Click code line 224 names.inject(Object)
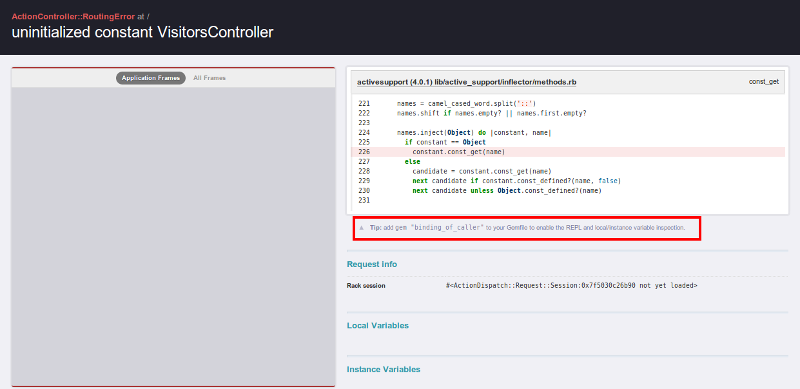 [474, 133]
